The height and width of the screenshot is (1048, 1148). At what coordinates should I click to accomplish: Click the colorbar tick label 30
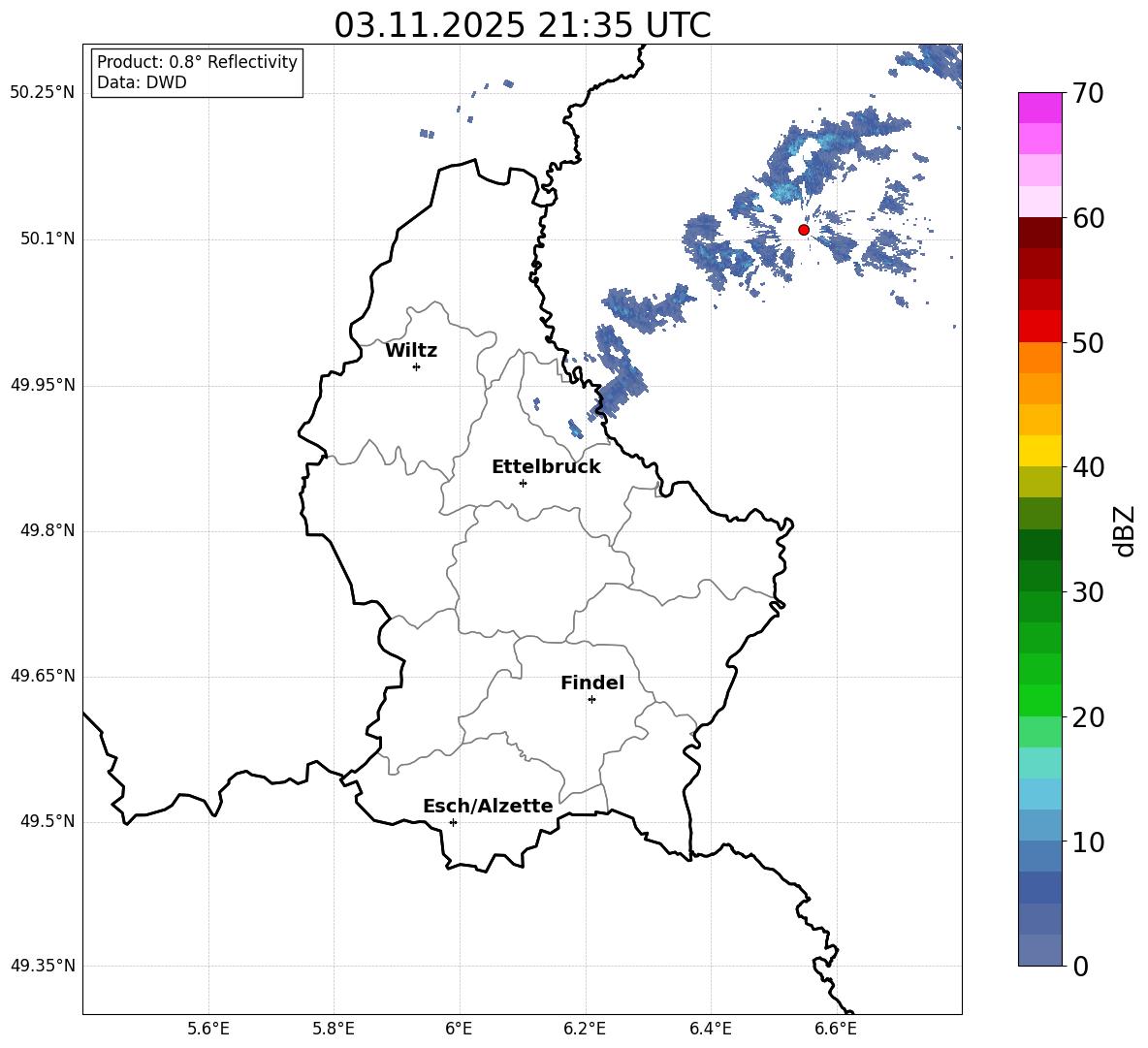click(x=1088, y=592)
